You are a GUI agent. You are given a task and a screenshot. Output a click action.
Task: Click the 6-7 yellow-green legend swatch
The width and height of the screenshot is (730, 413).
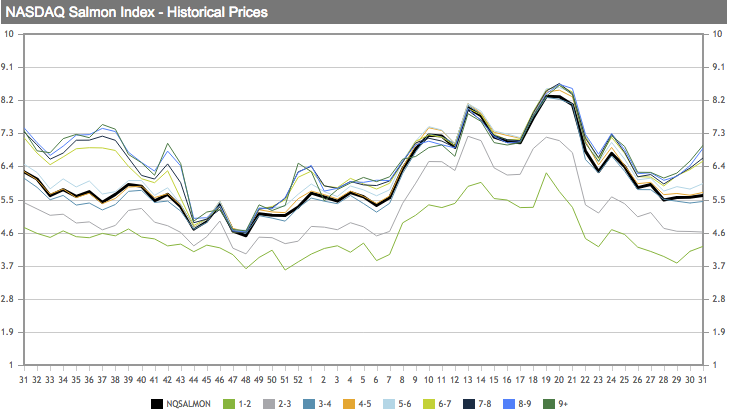tap(429, 404)
